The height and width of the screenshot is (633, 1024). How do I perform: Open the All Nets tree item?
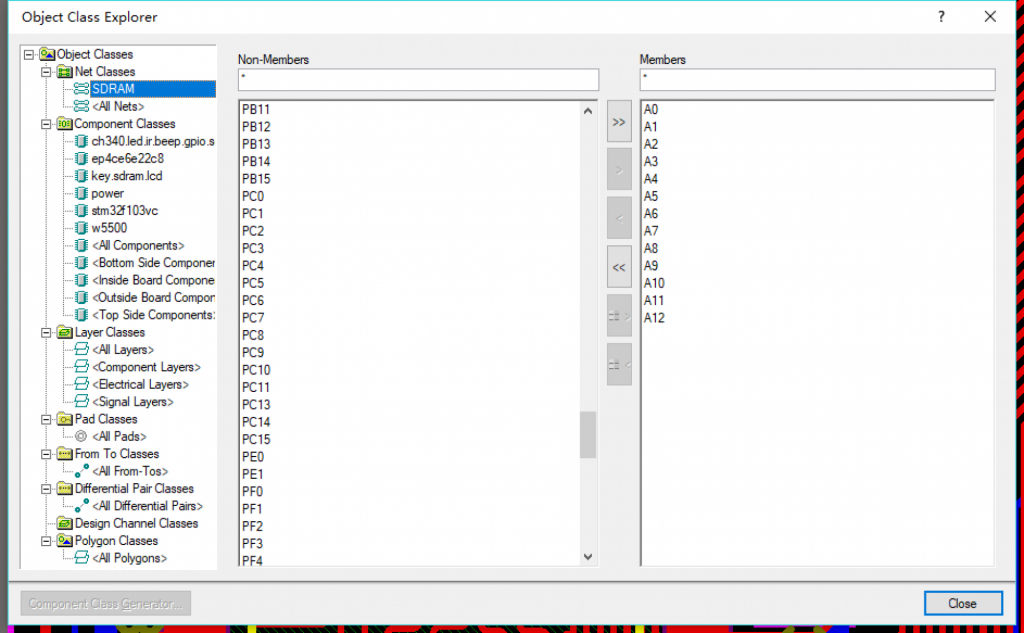(118, 107)
